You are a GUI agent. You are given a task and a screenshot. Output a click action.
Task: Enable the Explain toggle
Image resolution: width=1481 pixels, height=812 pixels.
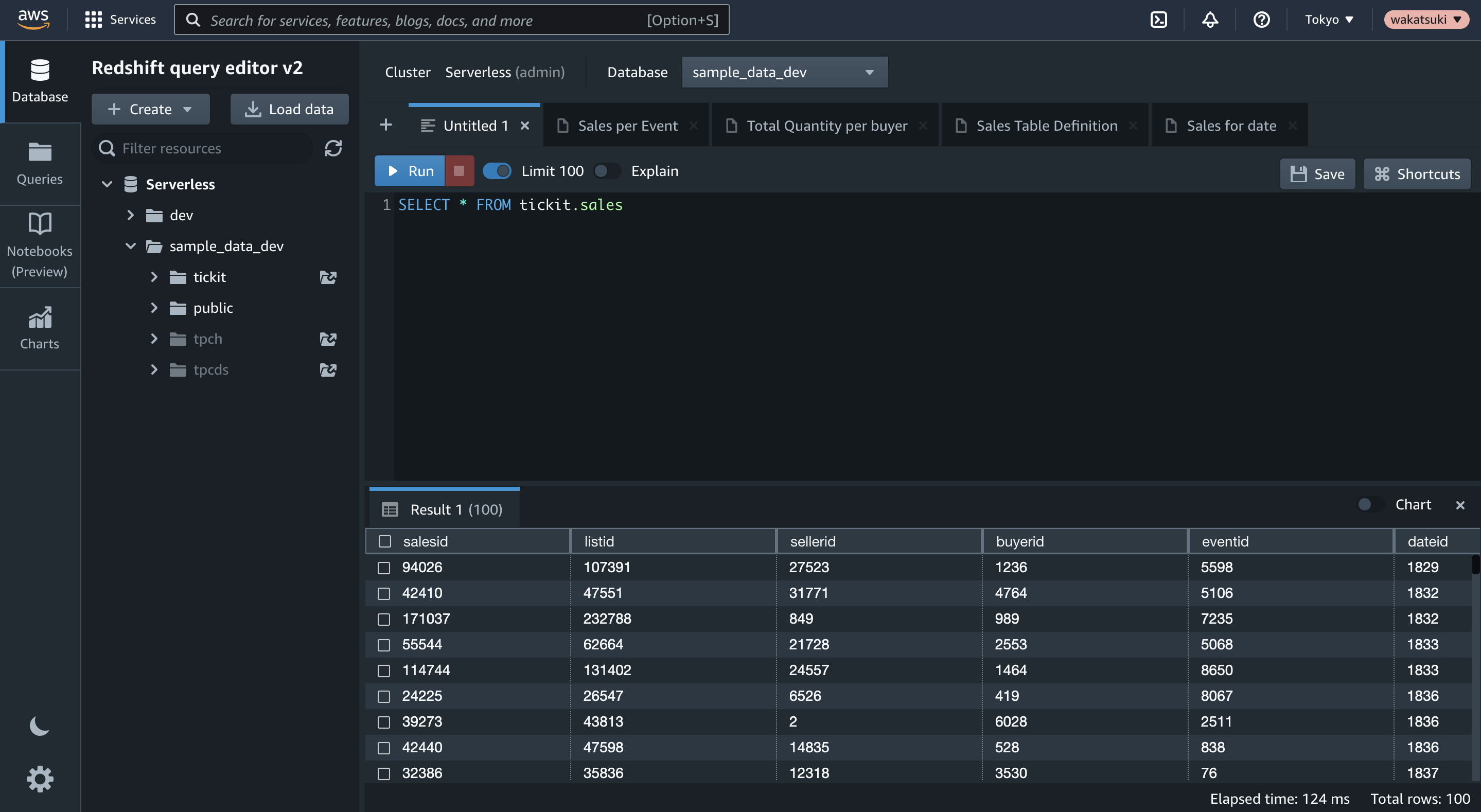click(x=607, y=171)
